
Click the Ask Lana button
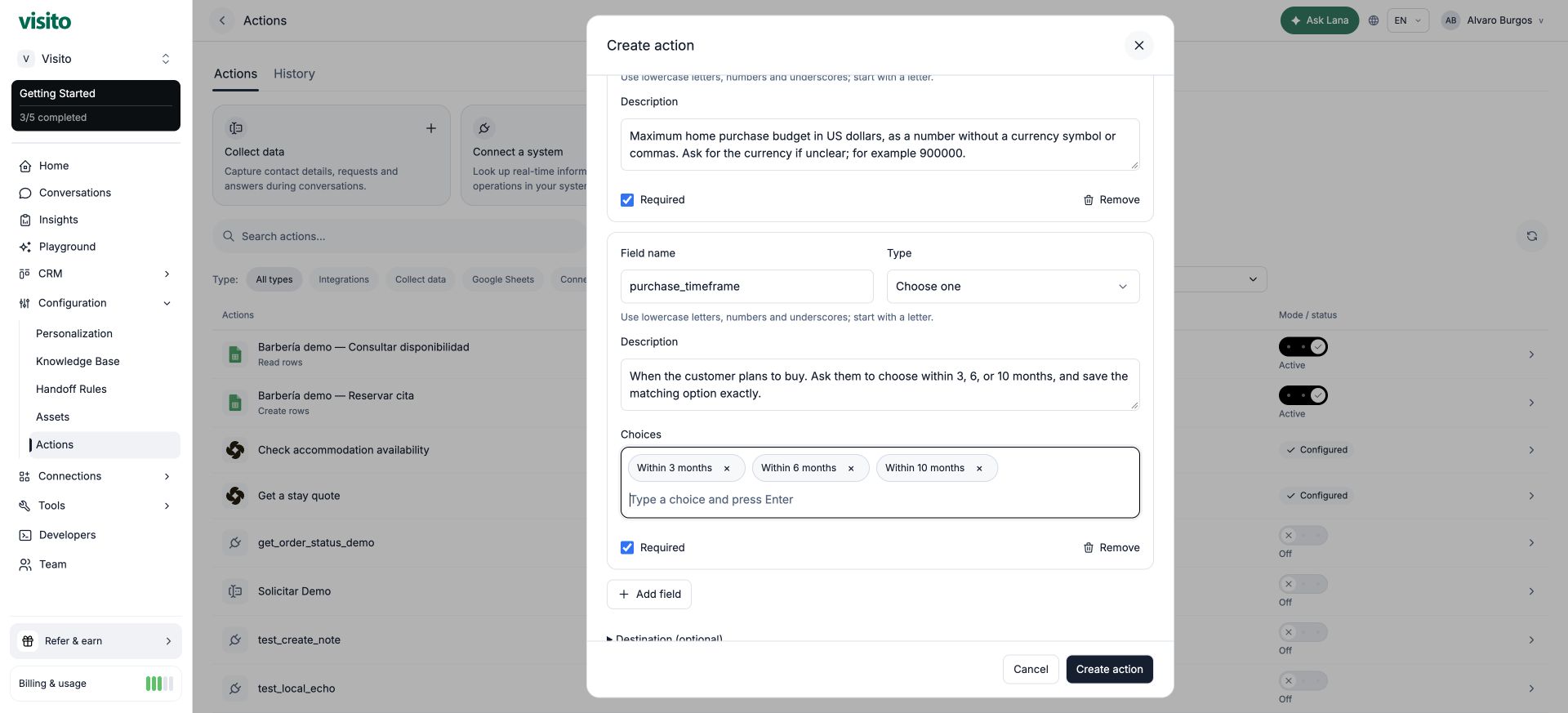coord(1319,21)
